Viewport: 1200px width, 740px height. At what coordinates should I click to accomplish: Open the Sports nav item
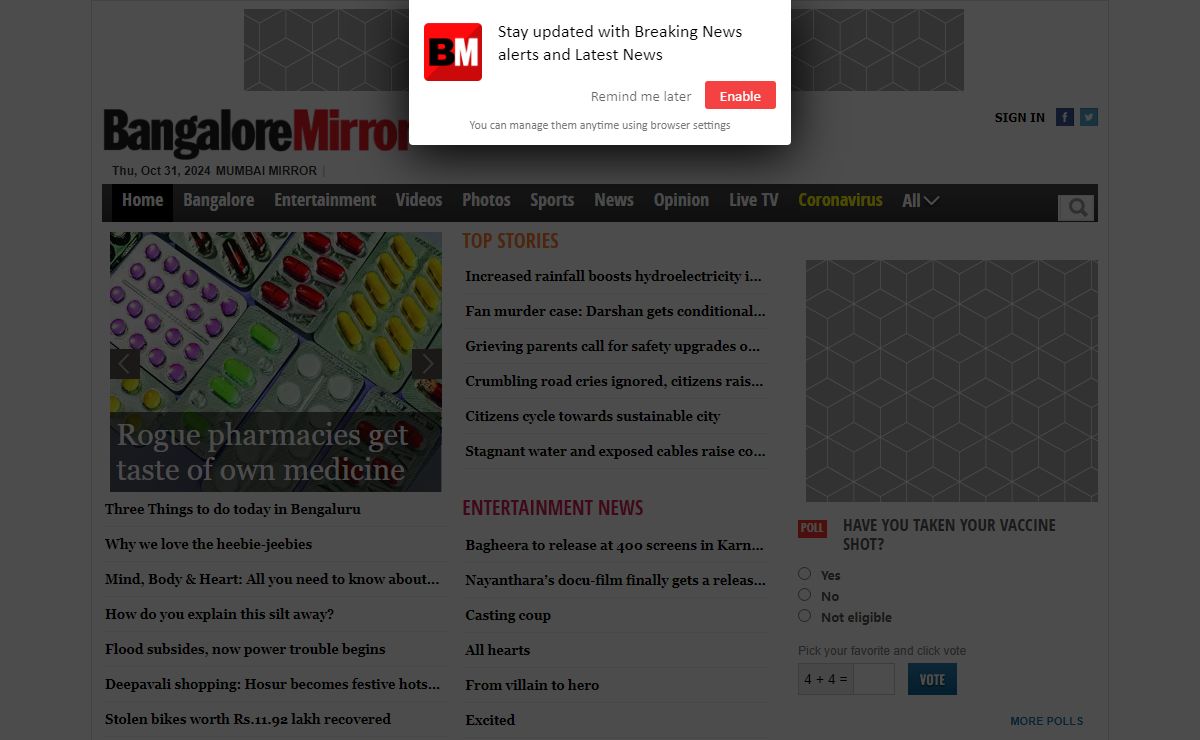552,200
